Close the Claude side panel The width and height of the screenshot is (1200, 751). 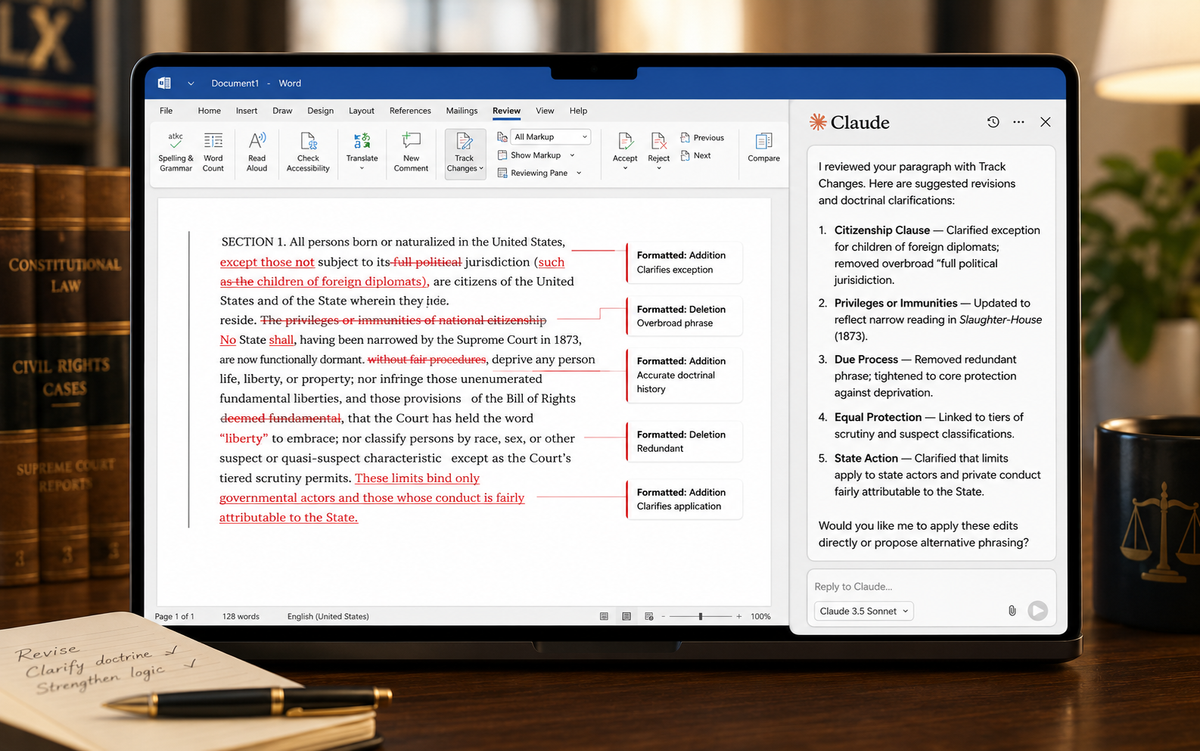tap(1045, 122)
